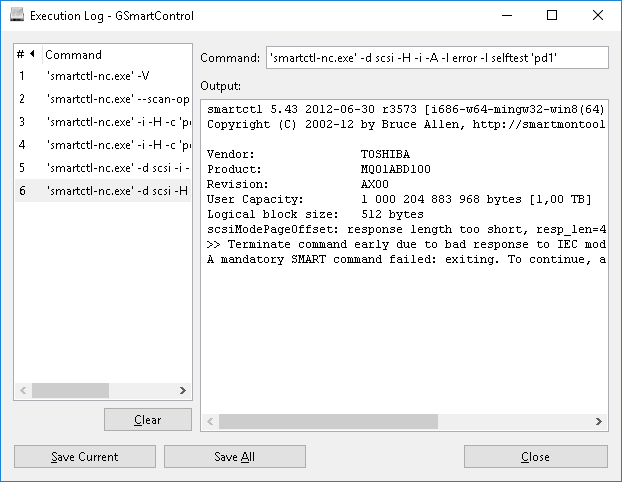Click the 'Logical block size' output line

tap(315, 214)
